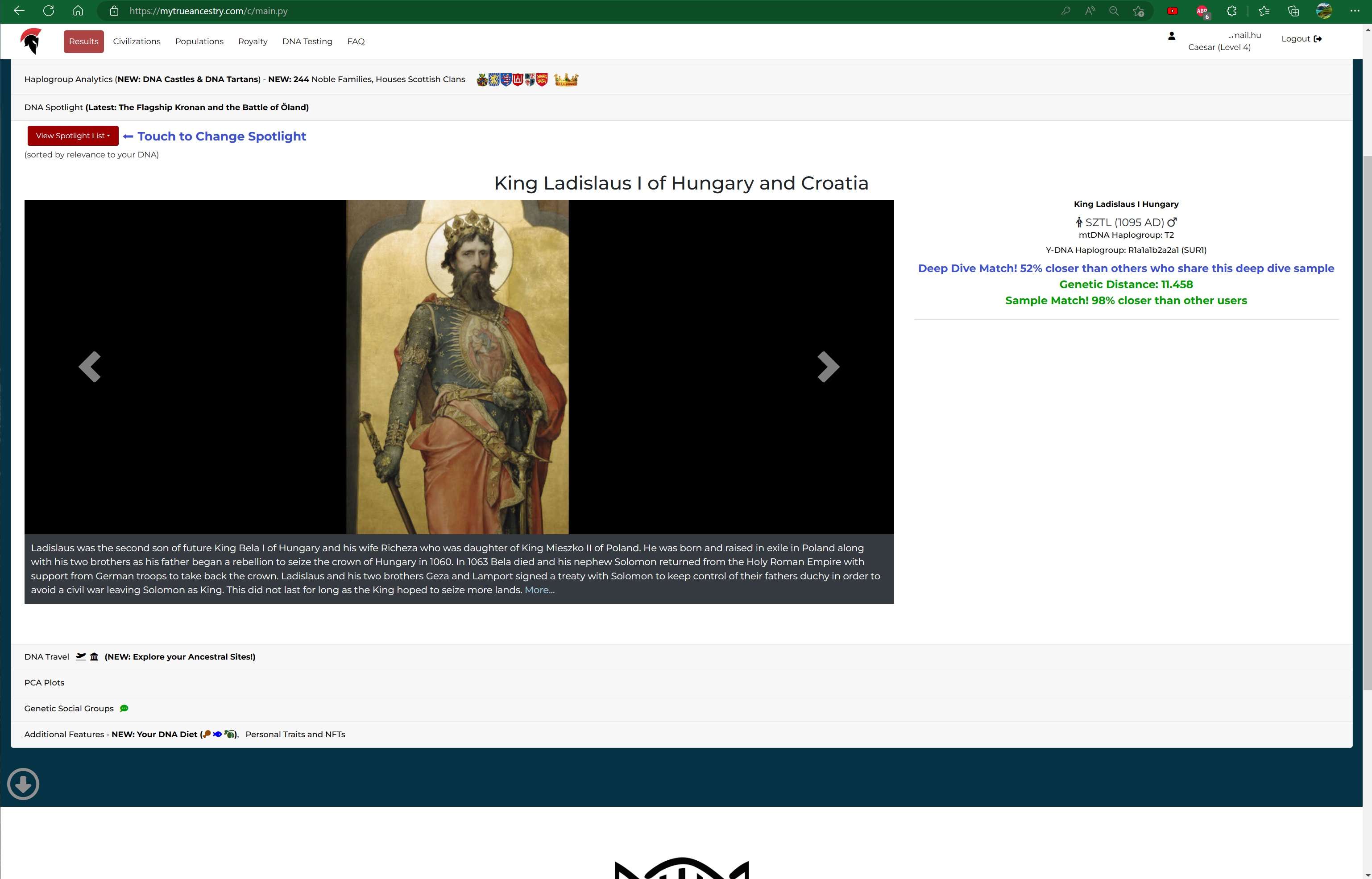Viewport: 1372px width, 879px height.
Task: Open the FAQ menu item
Action: point(356,41)
